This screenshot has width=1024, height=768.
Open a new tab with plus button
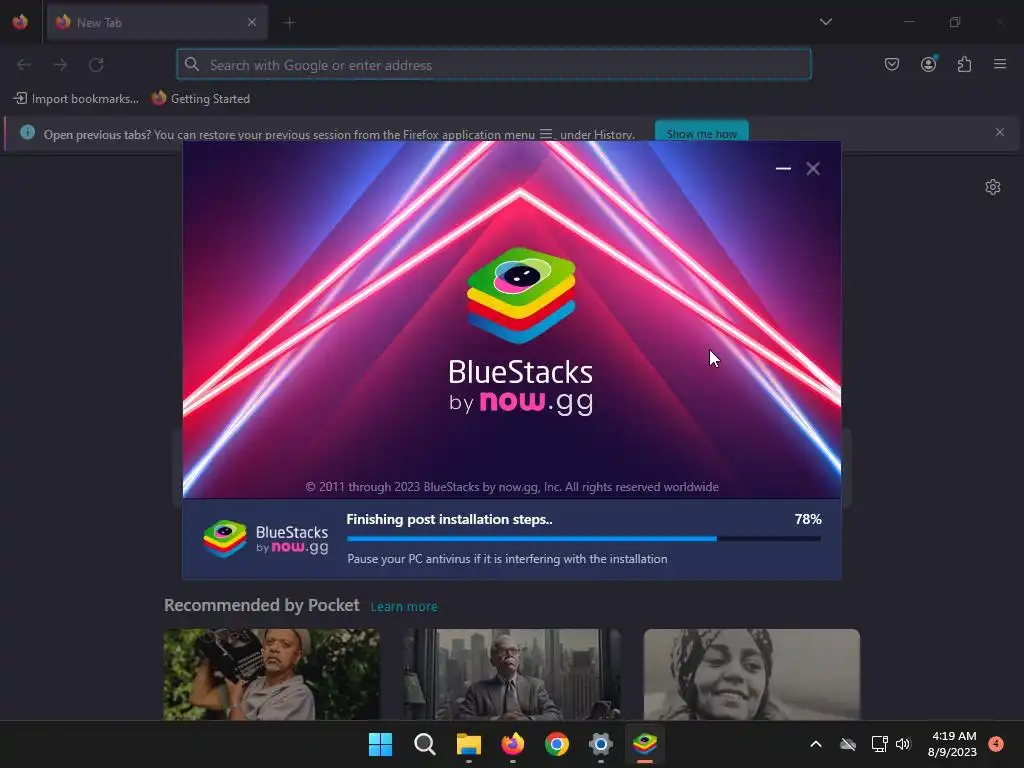coord(290,23)
